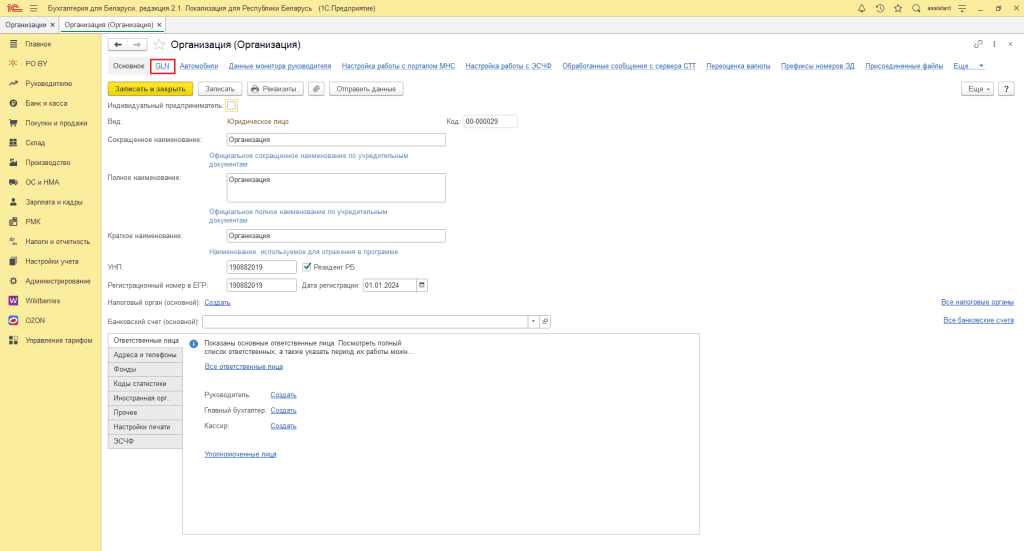Click the search magnifier icon

point(915,8)
